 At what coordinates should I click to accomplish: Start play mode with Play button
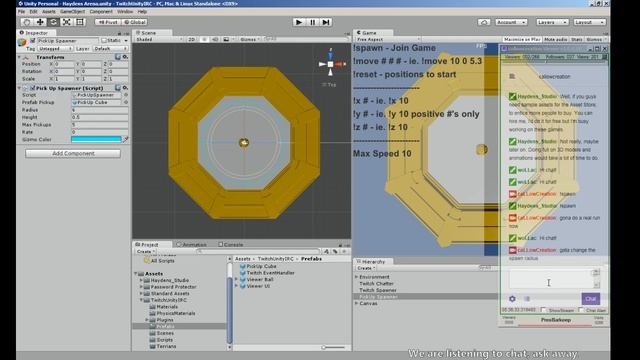point(299,22)
